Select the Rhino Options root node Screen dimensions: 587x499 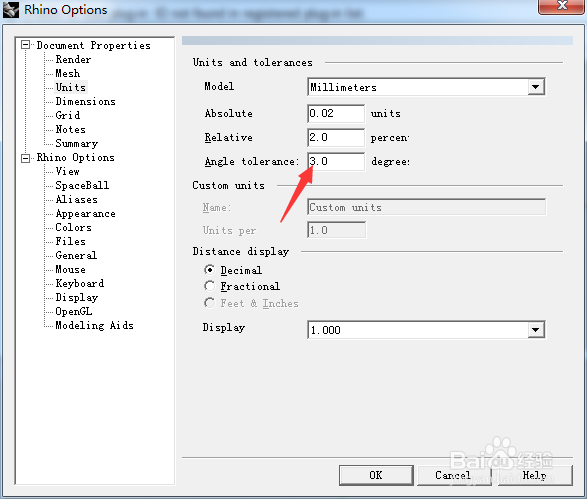76,158
